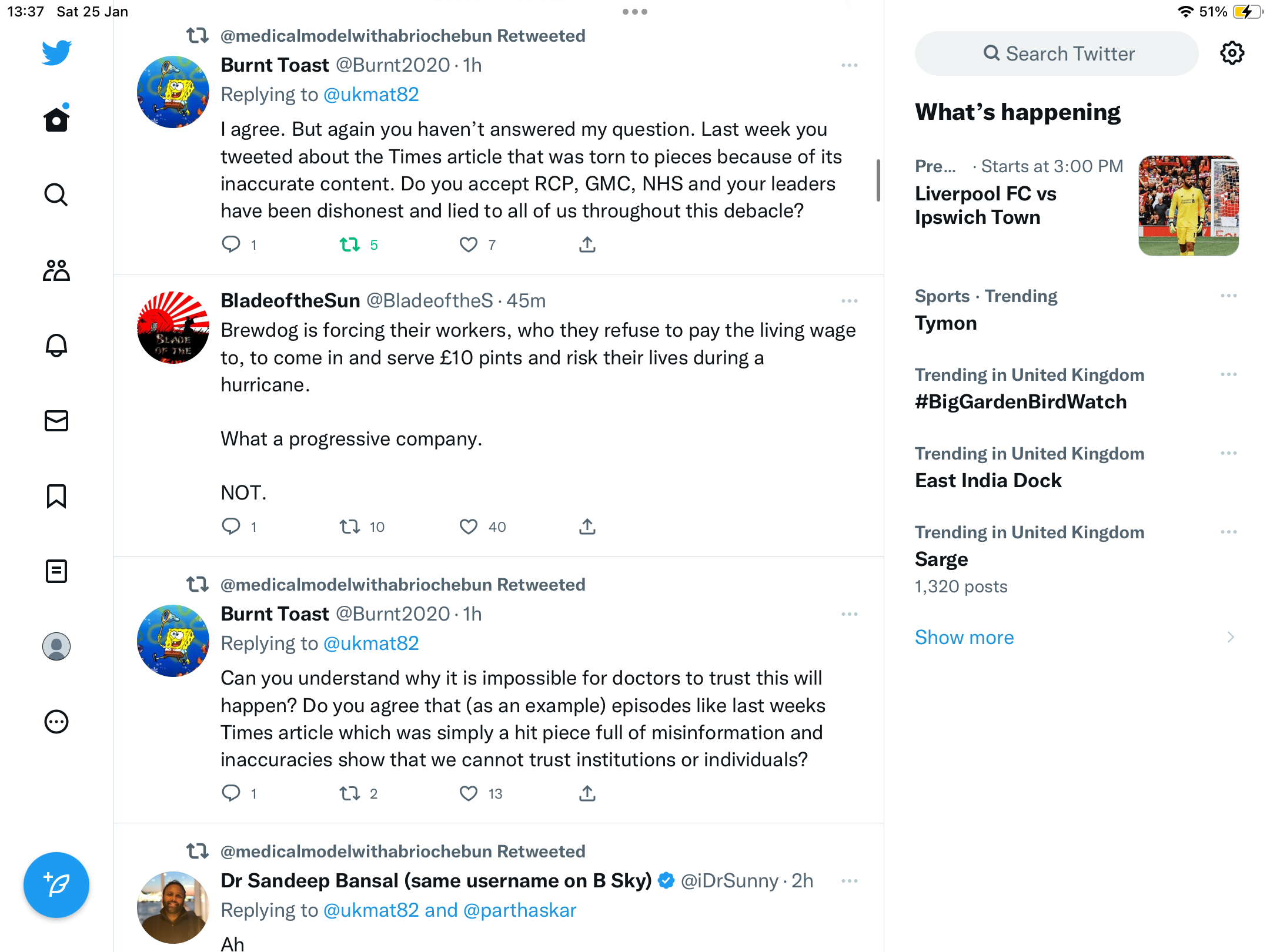Open Communities people icon in sidebar

tap(56, 270)
